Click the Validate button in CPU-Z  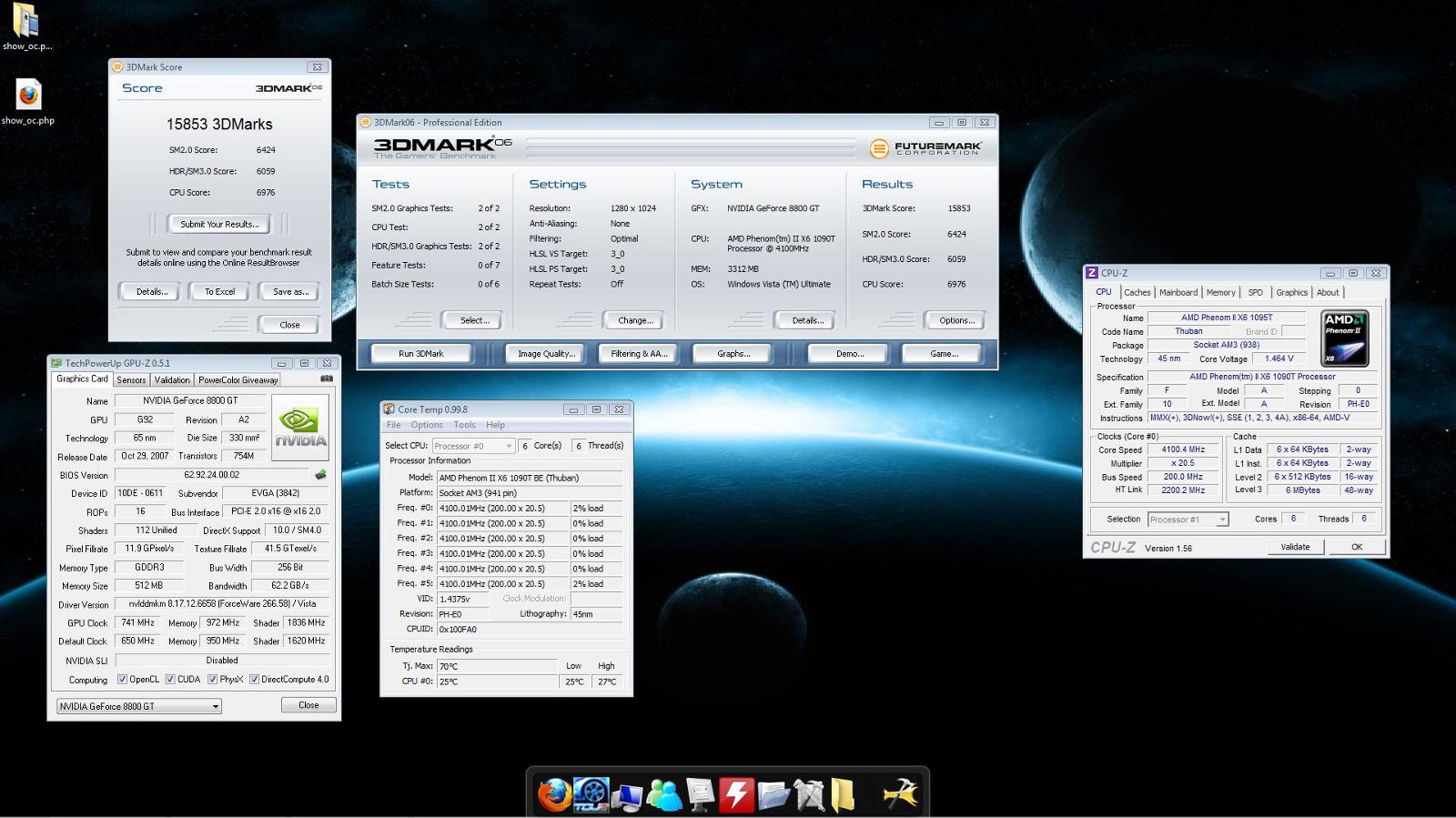tap(1295, 547)
